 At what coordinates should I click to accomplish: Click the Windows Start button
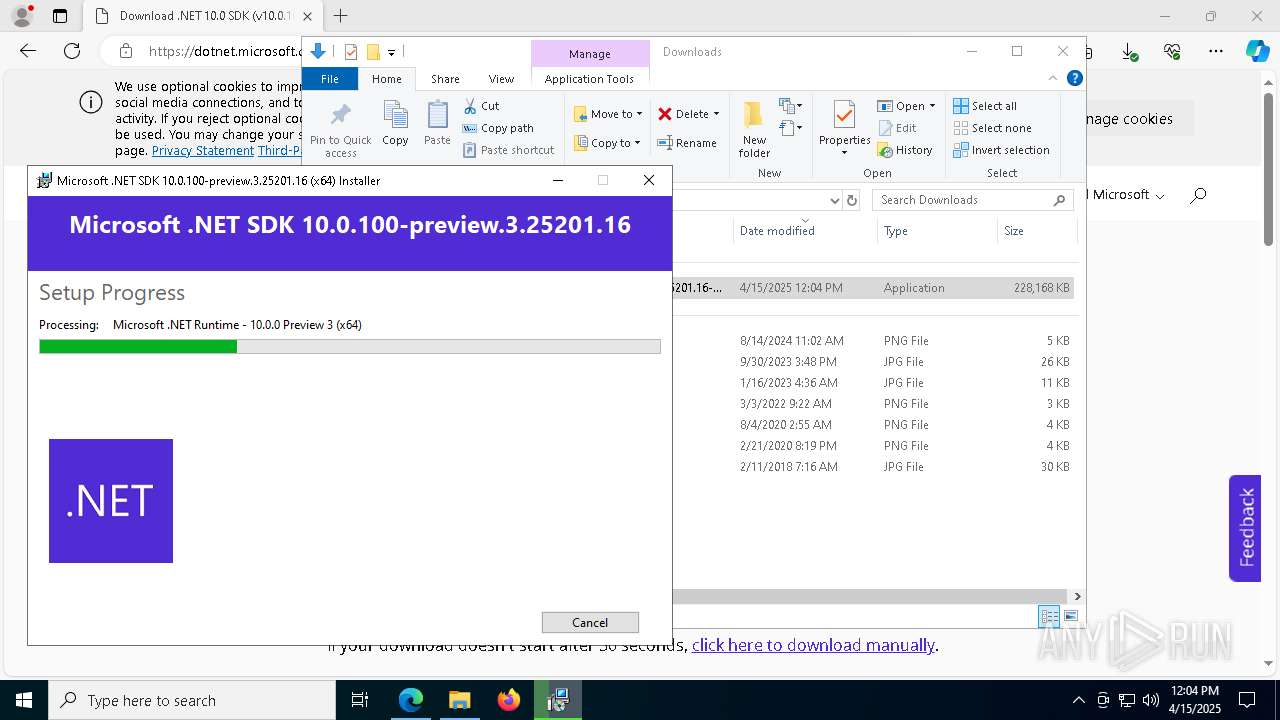coord(24,700)
